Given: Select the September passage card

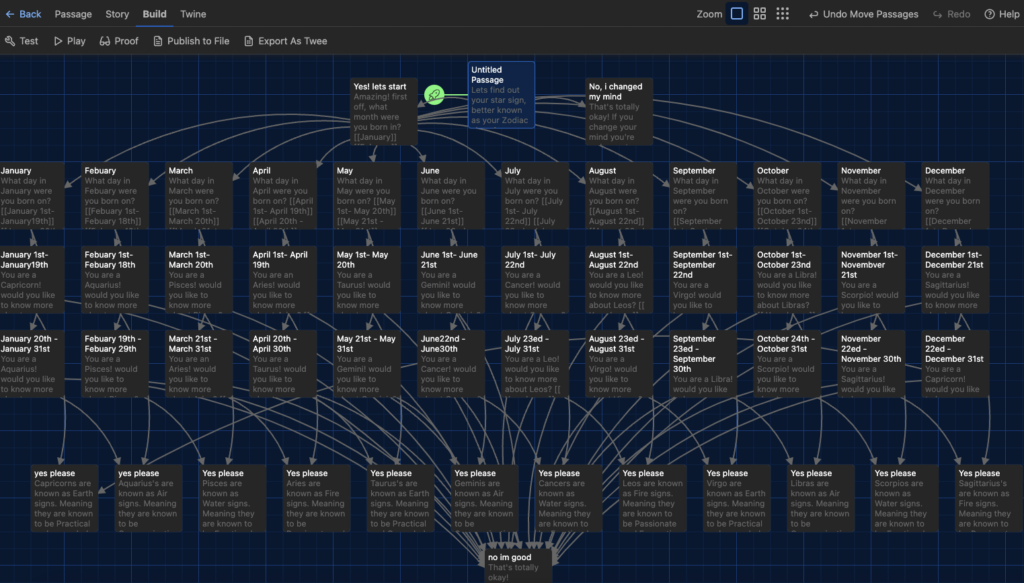Looking at the screenshot, I should click(703, 196).
